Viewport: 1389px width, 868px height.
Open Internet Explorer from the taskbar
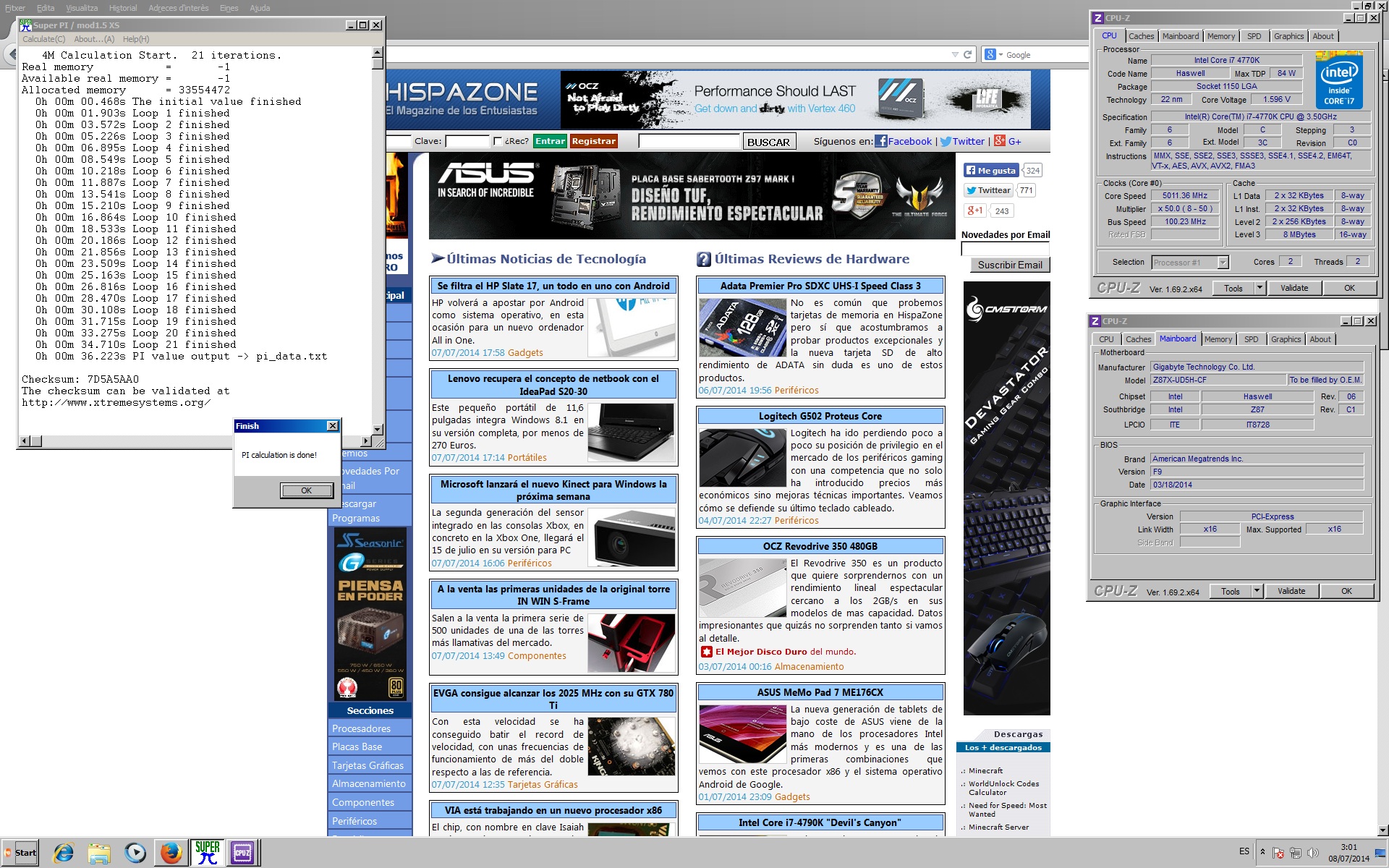click(64, 853)
